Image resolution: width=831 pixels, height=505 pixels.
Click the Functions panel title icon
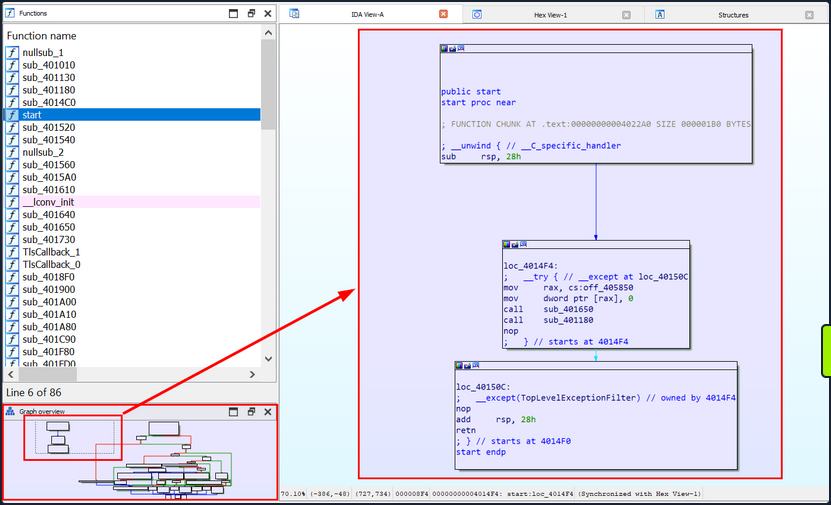coord(10,13)
